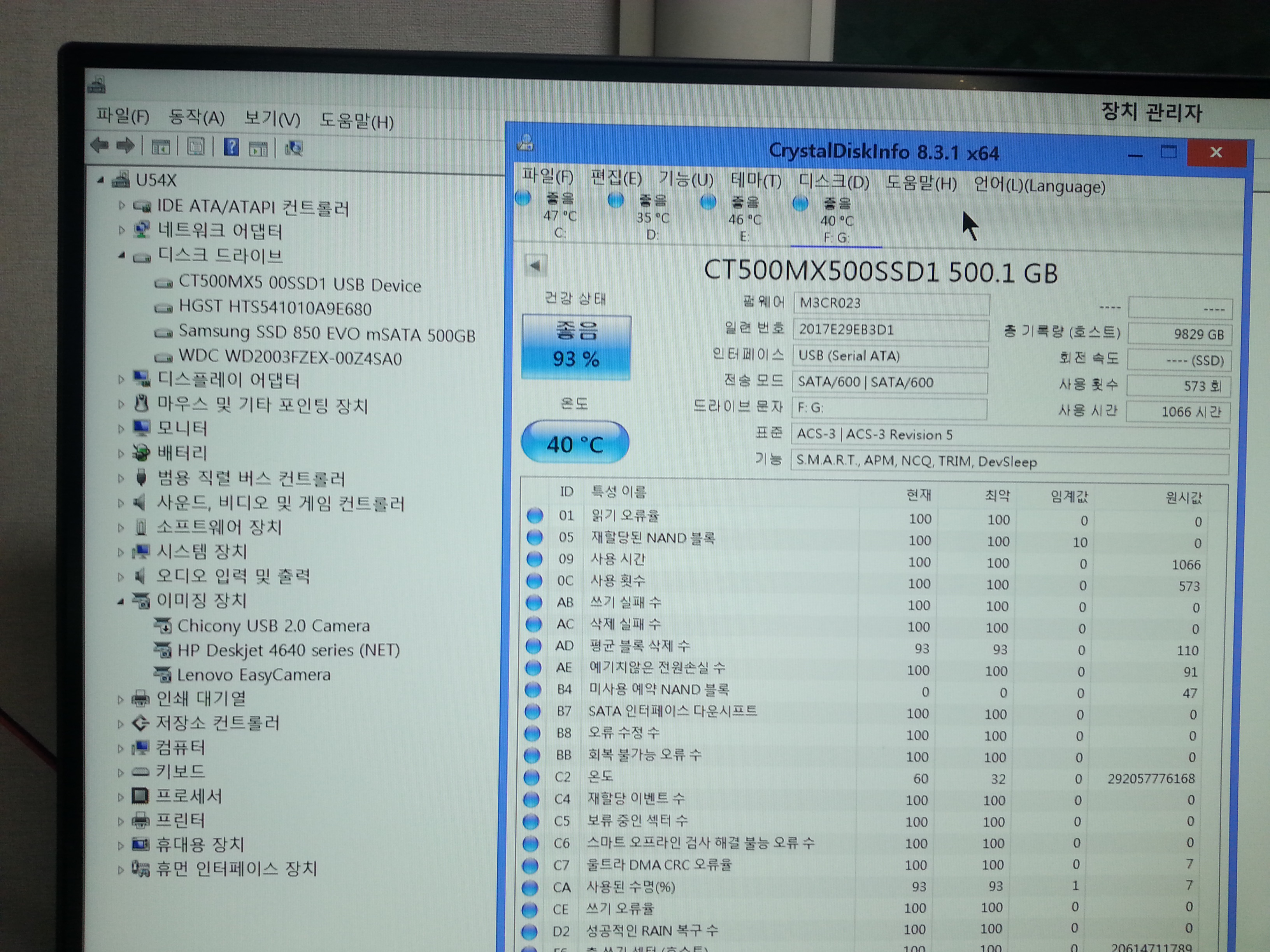Click the 좋음 93 % health status button
This screenshot has height=952, width=1270.
pyautogui.click(x=576, y=346)
